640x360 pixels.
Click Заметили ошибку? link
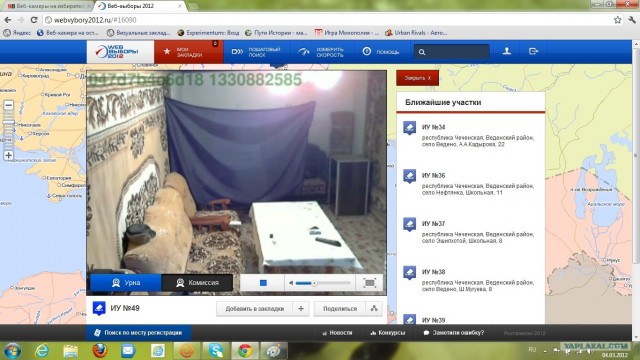(x=453, y=333)
